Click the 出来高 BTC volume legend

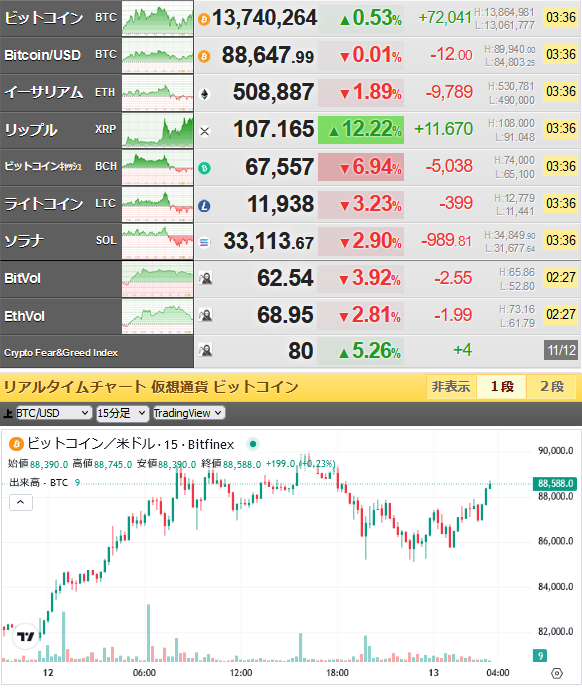(45, 483)
